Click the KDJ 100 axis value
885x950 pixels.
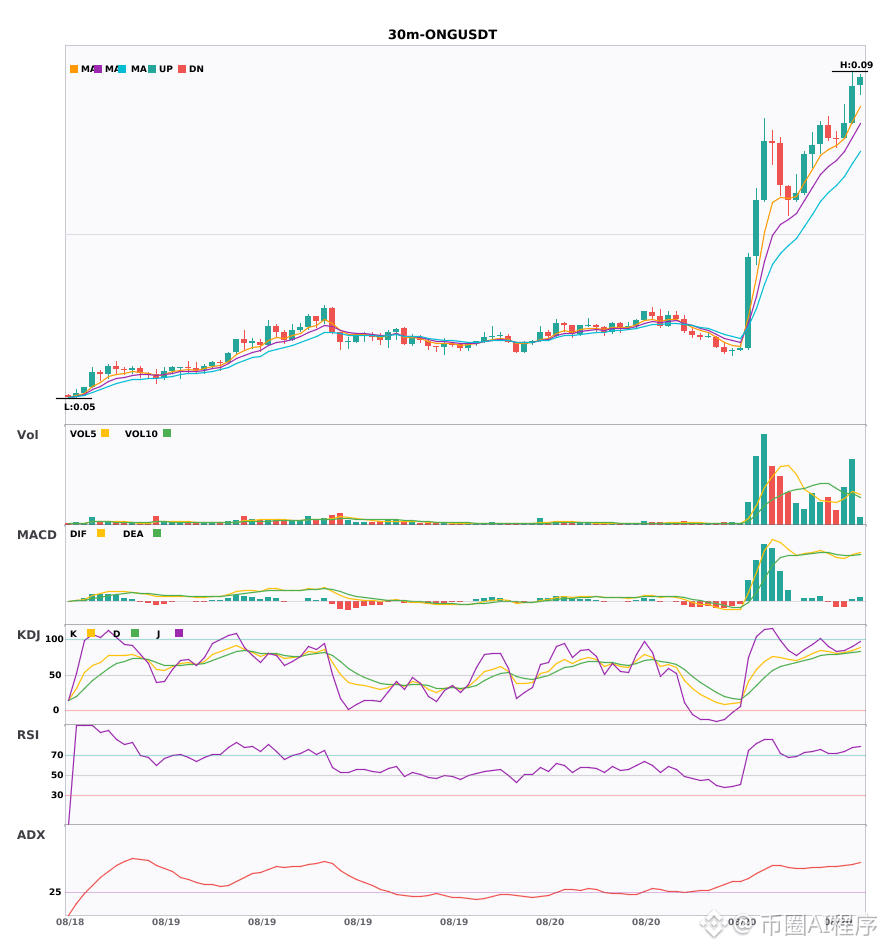pyautogui.click(x=54, y=639)
